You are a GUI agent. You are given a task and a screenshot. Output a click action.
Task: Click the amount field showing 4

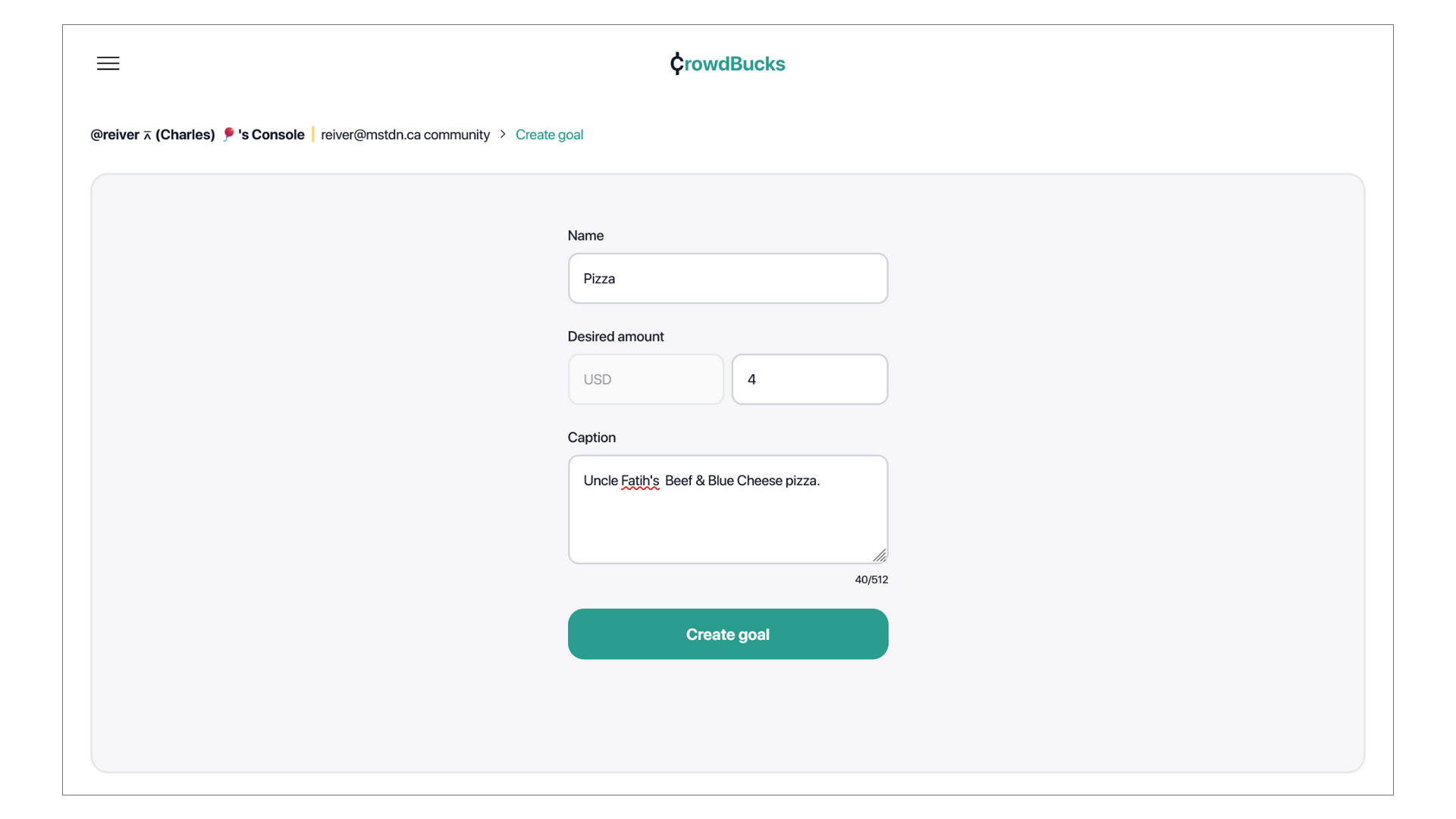pyautogui.click(x=809, y=379)
